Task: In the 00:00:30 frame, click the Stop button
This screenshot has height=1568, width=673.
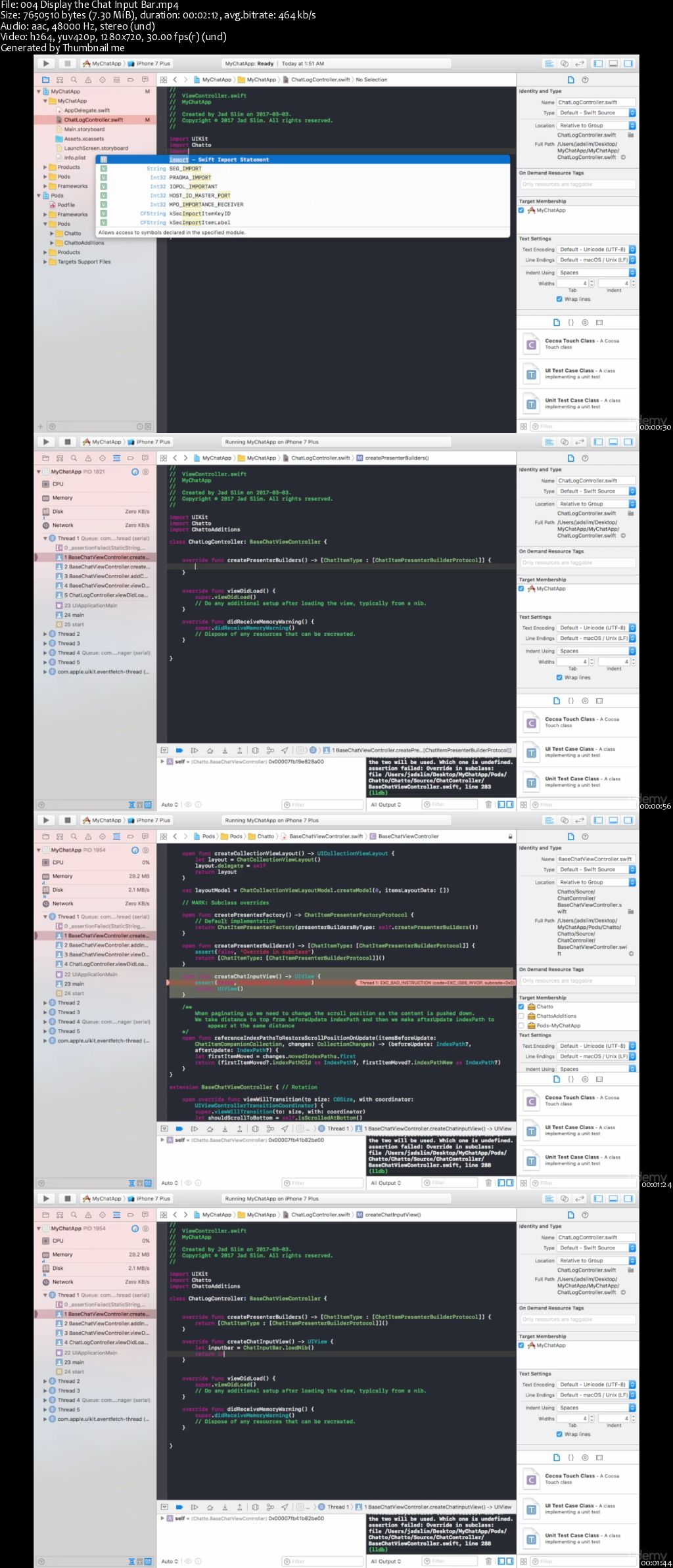Action: (x=68, y=64)
